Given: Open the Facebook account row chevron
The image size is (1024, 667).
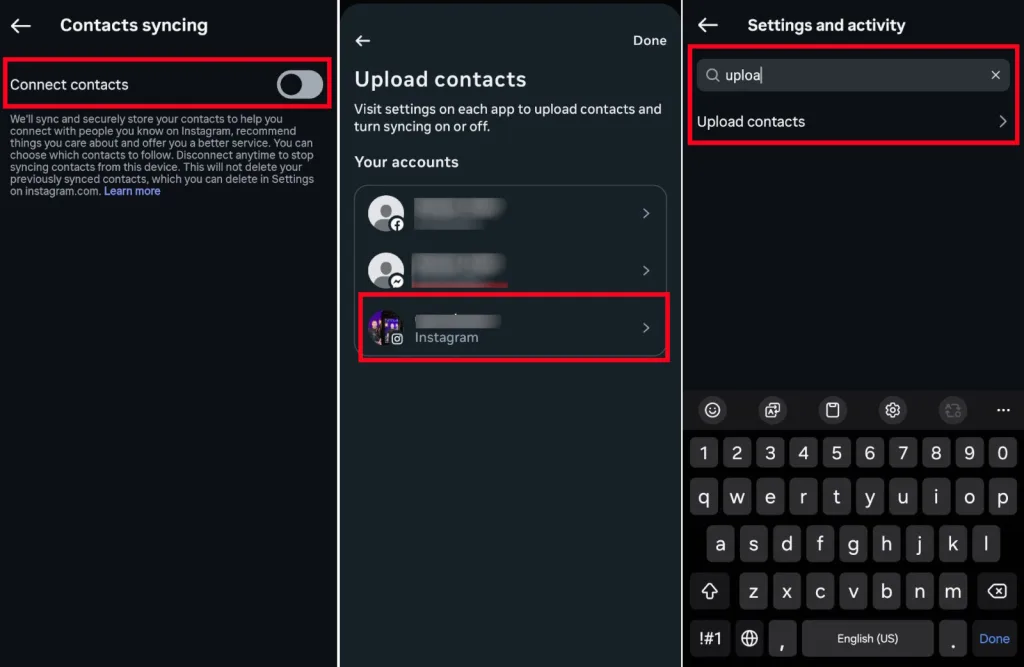Looking at the screenshot, I should point(646,213).
